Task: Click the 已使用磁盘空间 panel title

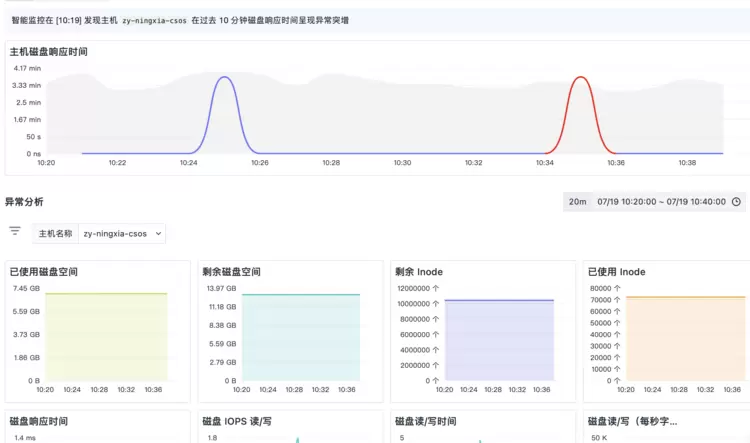Action: click(43, 271)
